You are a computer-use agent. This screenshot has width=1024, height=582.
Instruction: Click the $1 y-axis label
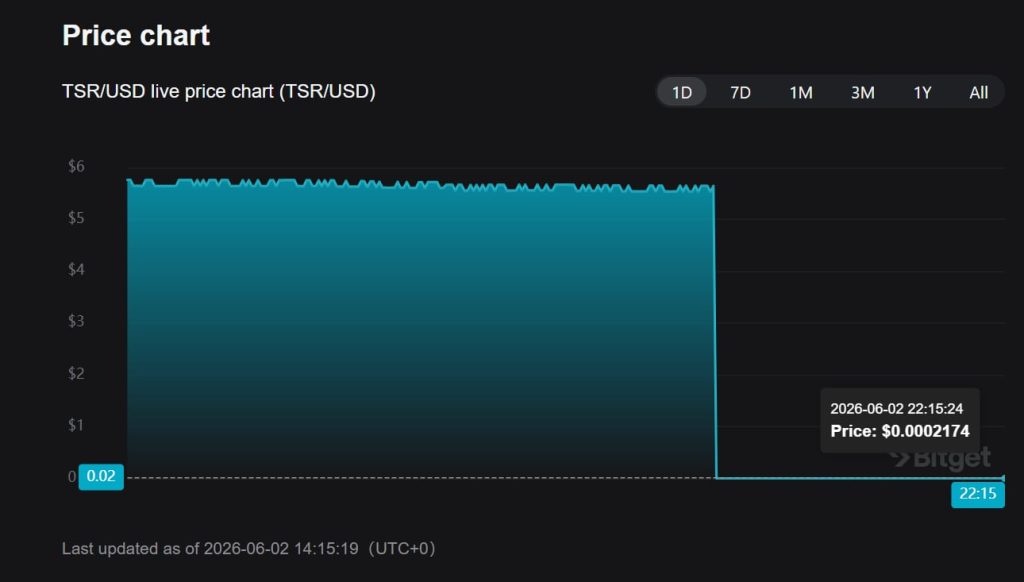coord(76,425)
